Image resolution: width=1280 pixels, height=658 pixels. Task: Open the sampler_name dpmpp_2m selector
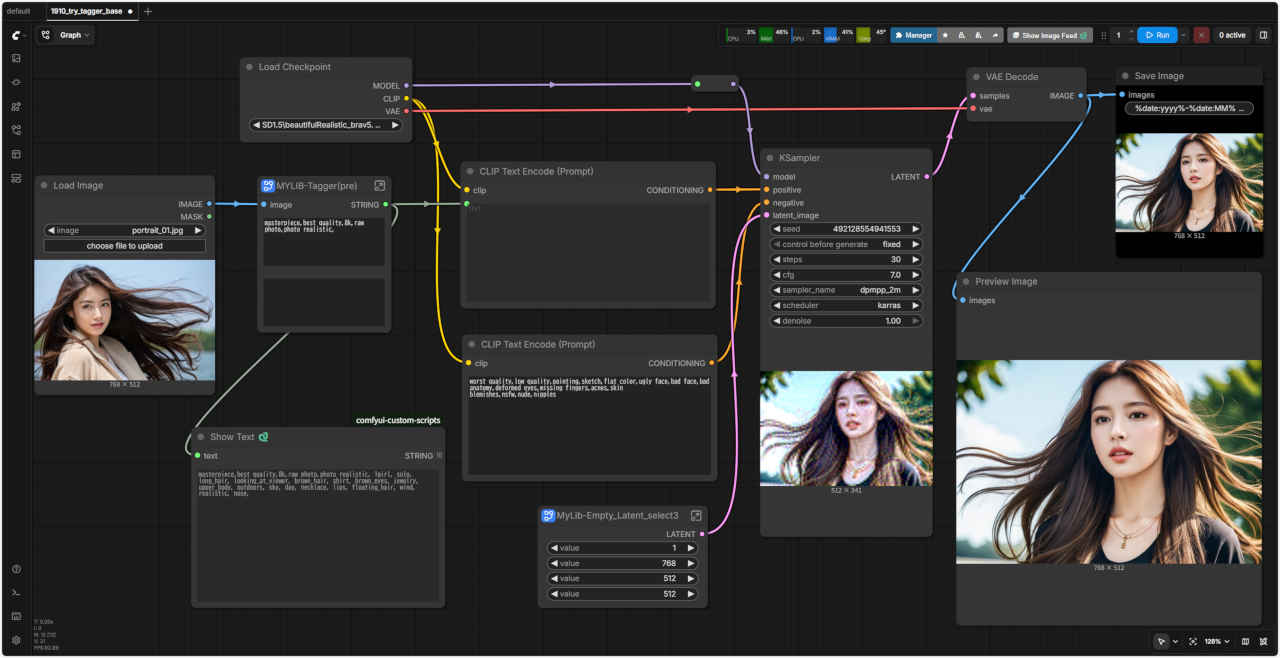pyautogui.click(x=845, y=290)
